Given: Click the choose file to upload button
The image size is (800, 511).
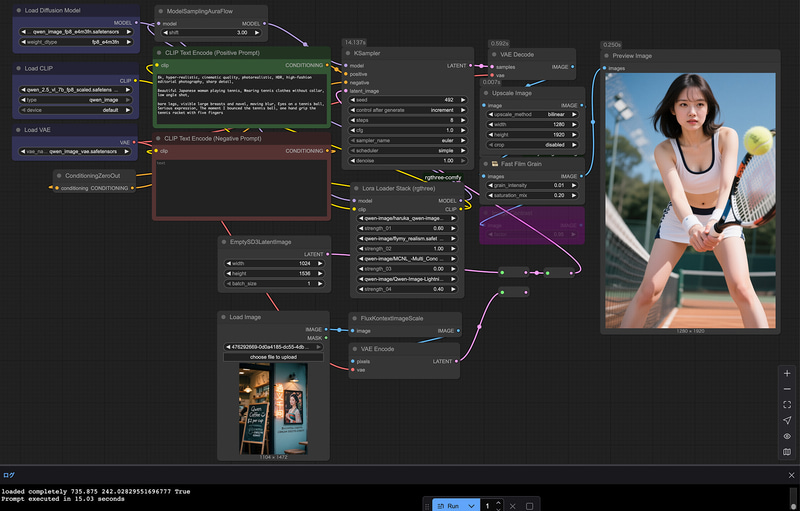Looking at the screenshot, I should pos(273,357).
